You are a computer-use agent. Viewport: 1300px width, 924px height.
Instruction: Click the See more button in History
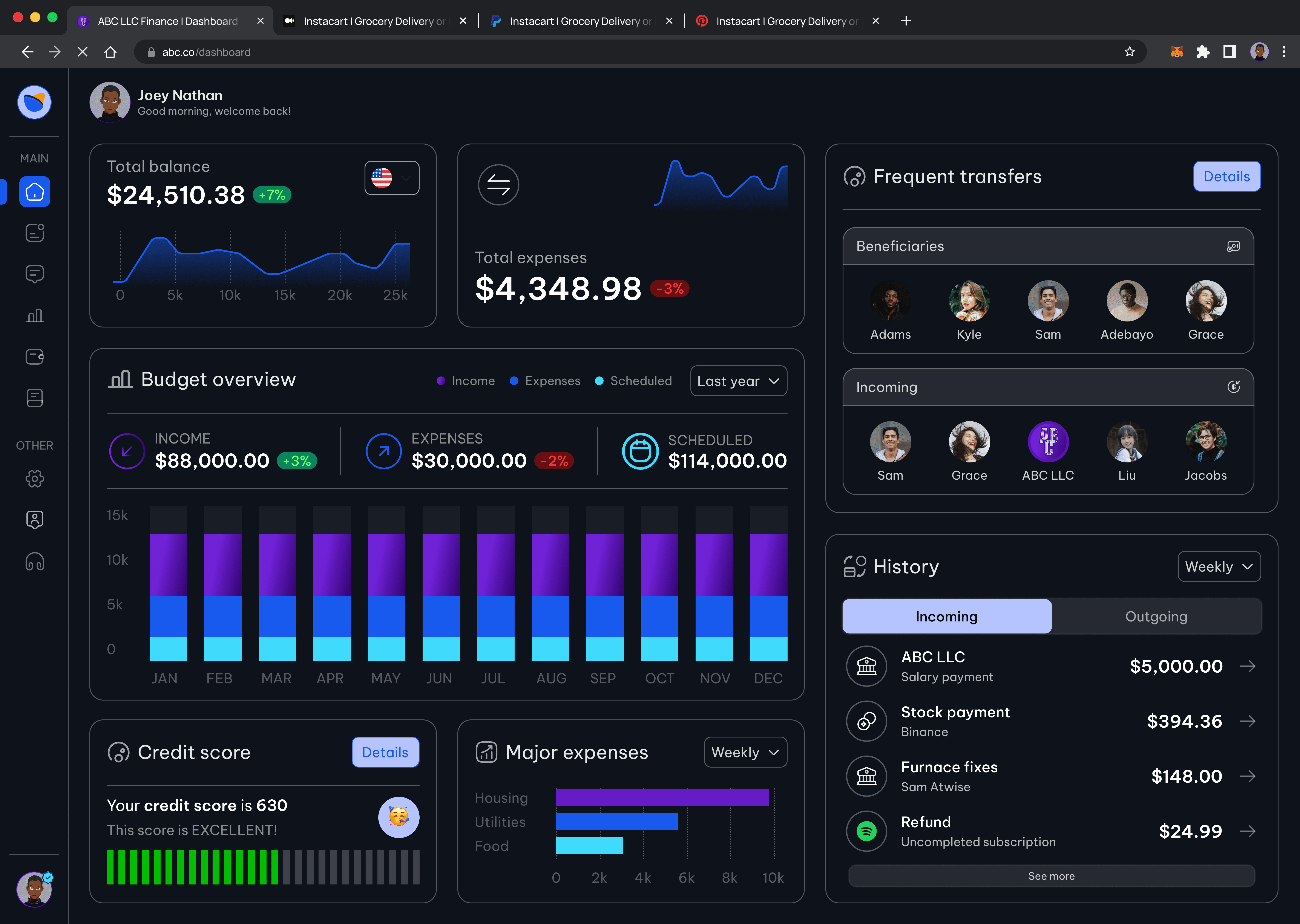click(x=1051, y=876)
